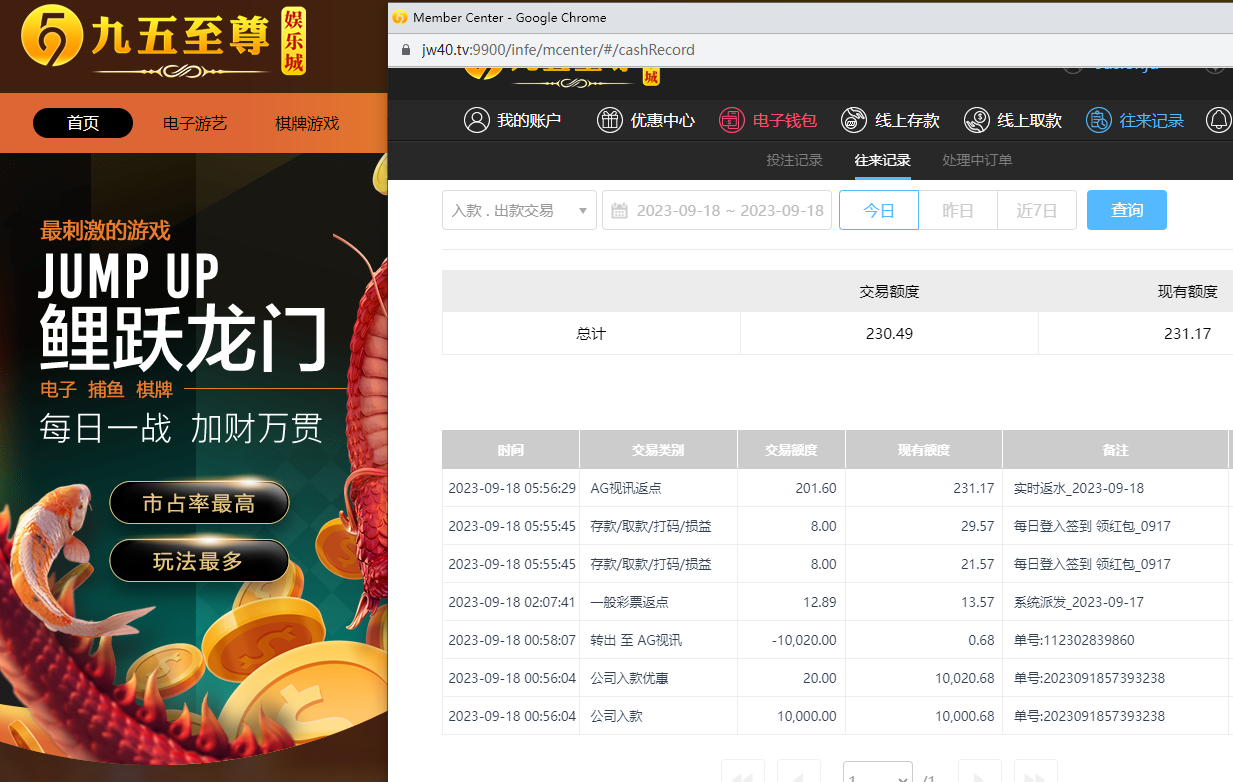1233x782 pixels.
Task: Click amount -10,020.00 cell
Action: [804, 640]
